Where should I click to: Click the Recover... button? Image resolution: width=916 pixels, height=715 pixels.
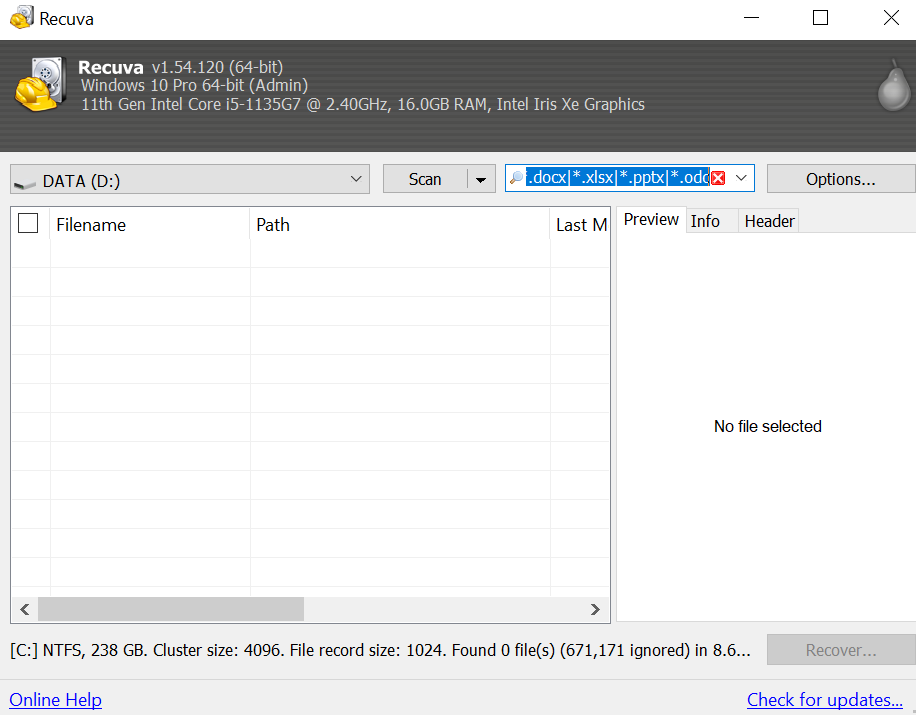tap(841, 650)
